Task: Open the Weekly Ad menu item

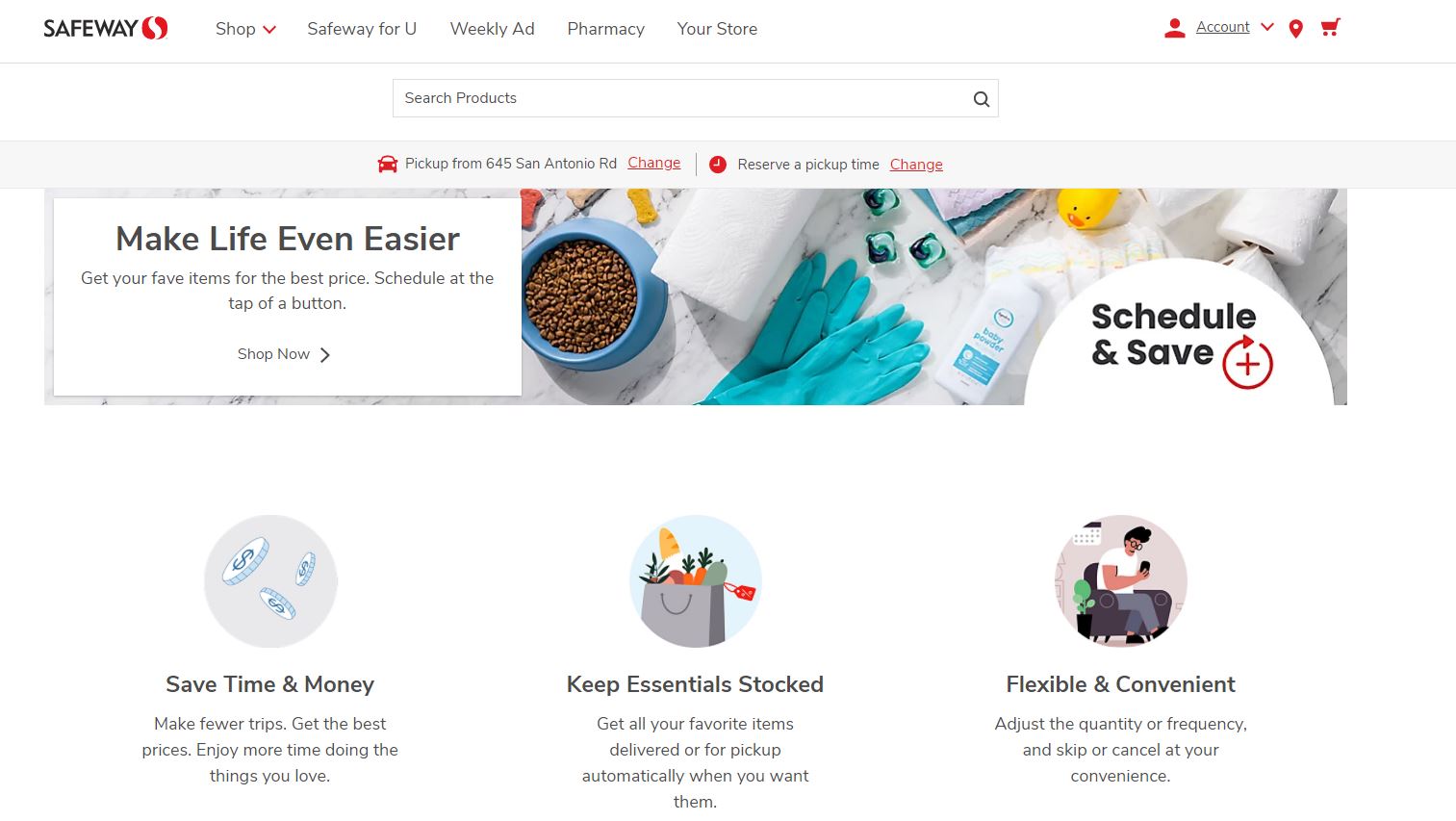Action: pos(493,29)
